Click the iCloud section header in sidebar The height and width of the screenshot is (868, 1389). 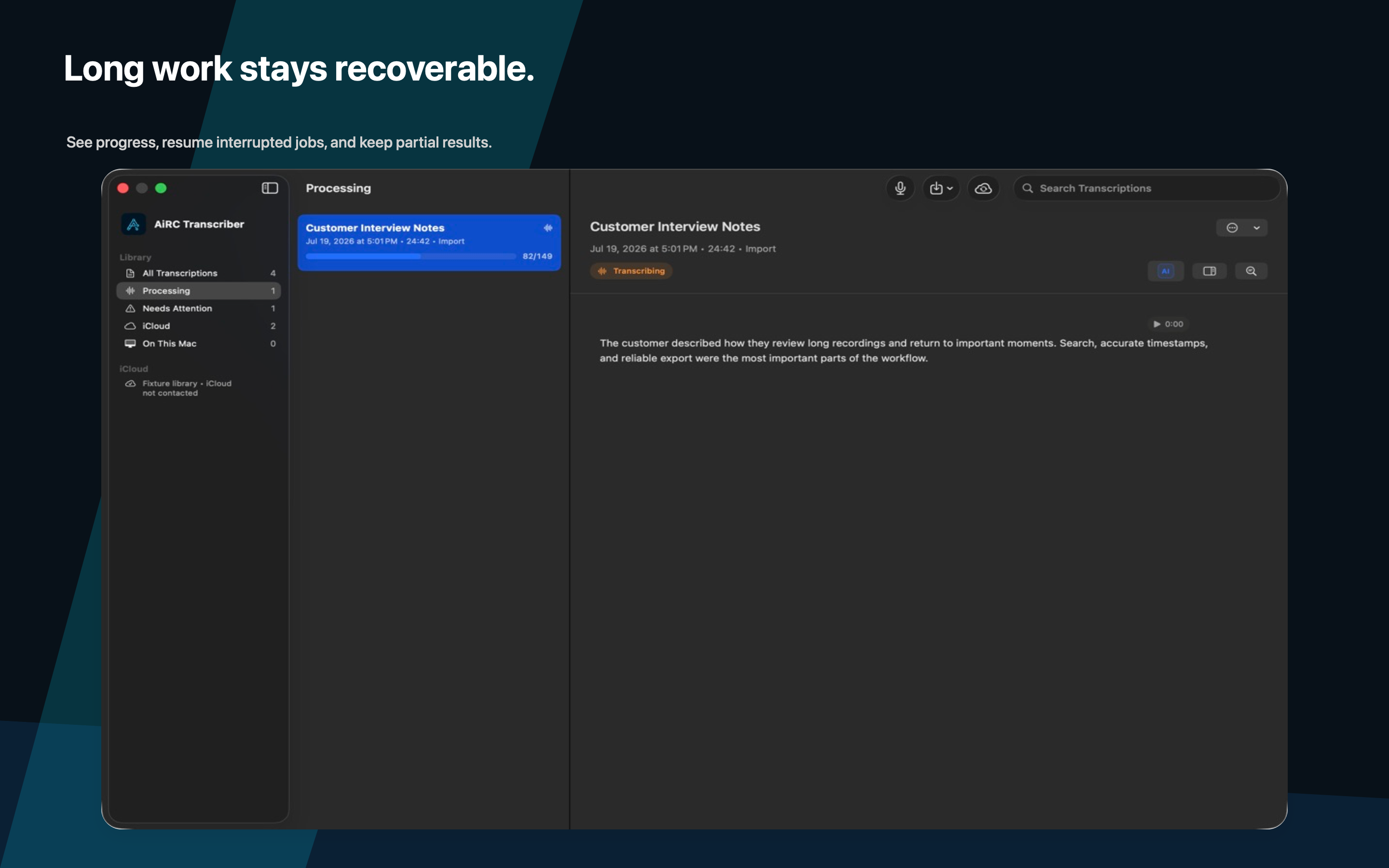pyautogui.click(x=134, y=369)
